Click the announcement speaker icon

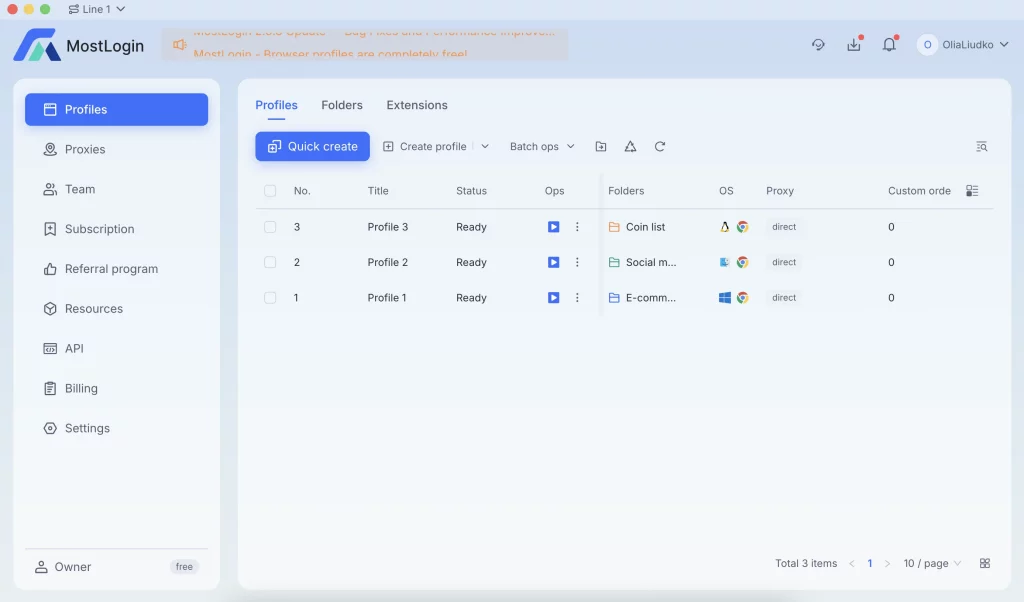179,44
